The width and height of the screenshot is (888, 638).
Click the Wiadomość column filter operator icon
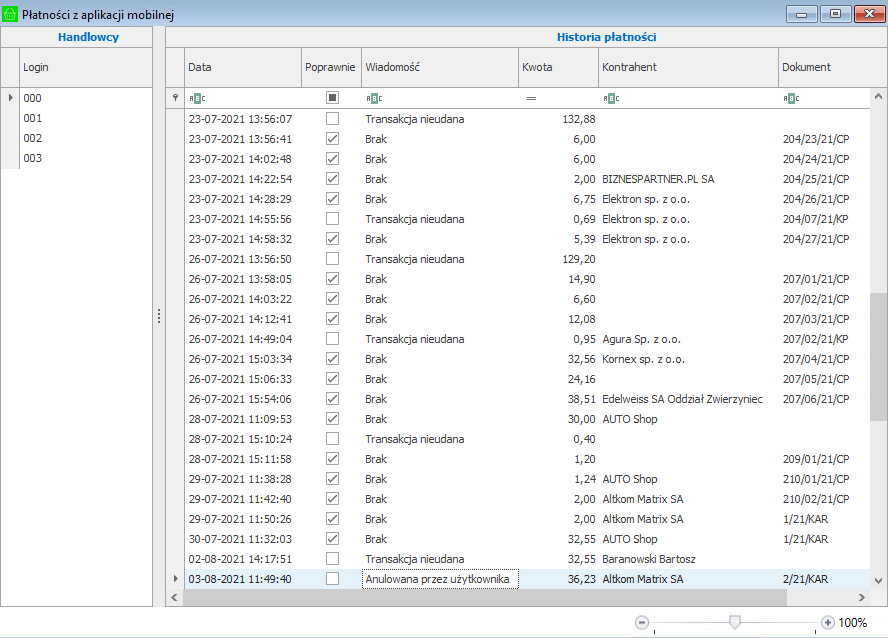(x=374, y=98)
